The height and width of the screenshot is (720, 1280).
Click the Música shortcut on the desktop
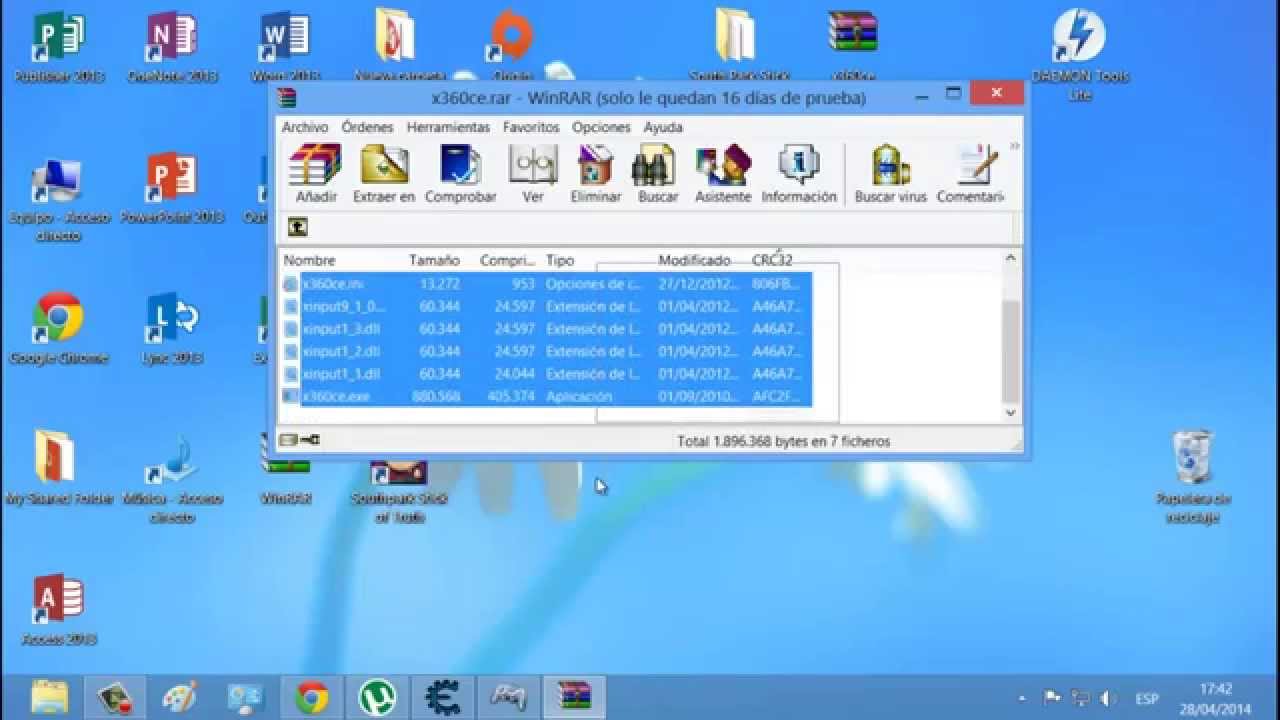(x=171, y=478)
